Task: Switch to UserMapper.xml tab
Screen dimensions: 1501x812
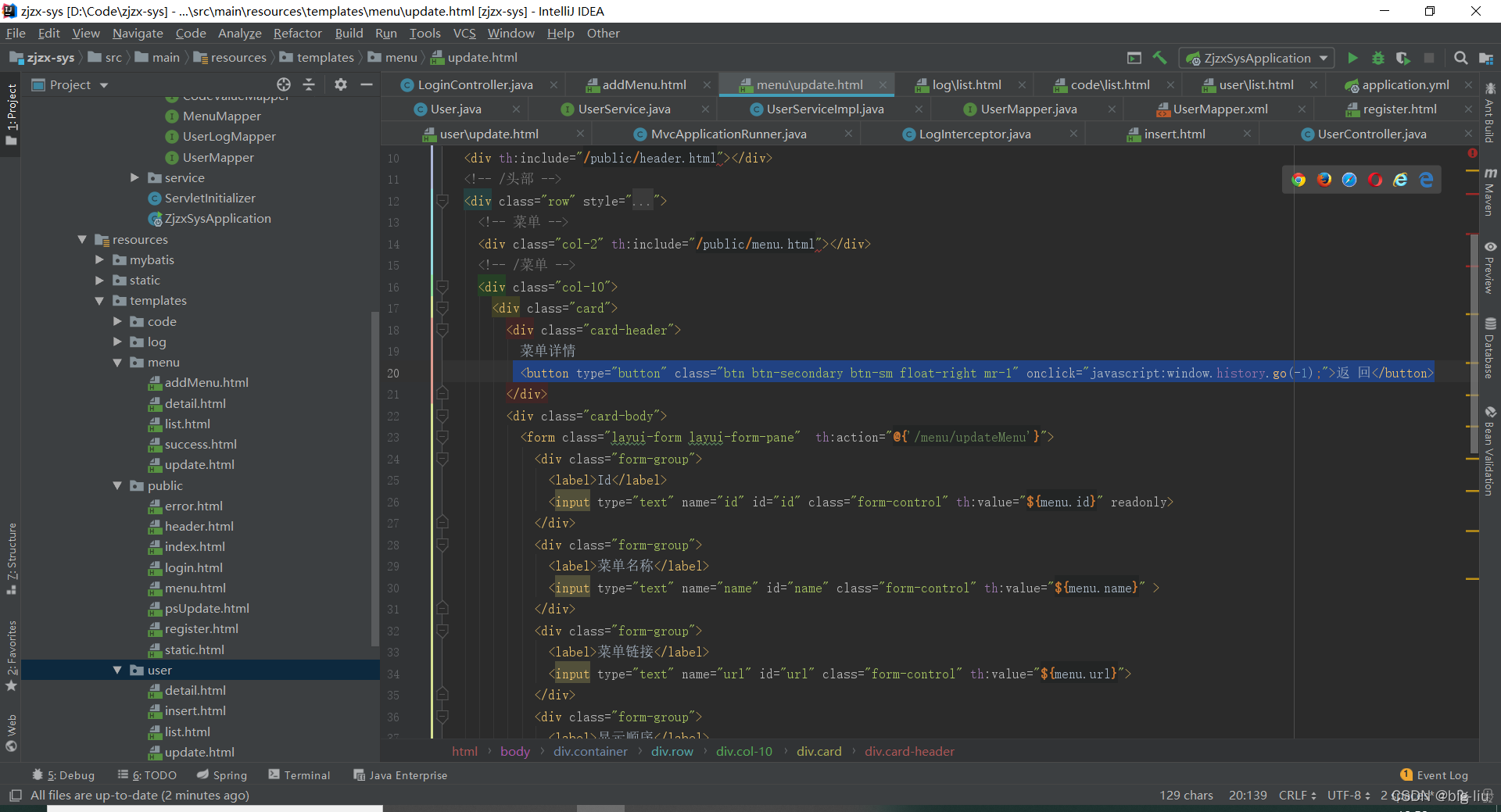Action: click(x=1220, y=109)
